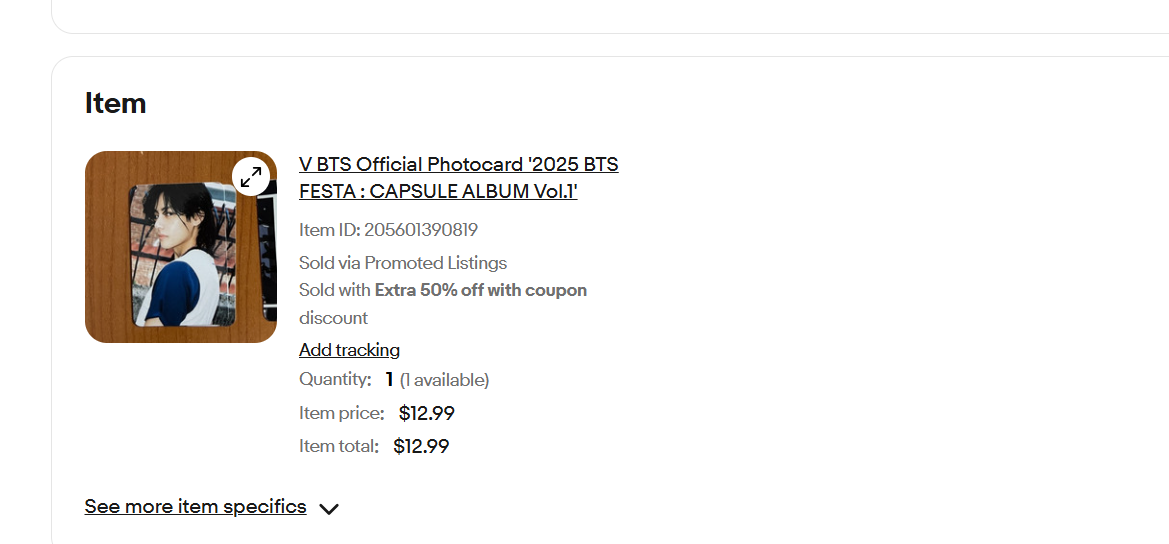Click the Sold with text before coupon offer
Image resolution: width=1169 pixels, height=544 pixels.
tap(335, 291)
